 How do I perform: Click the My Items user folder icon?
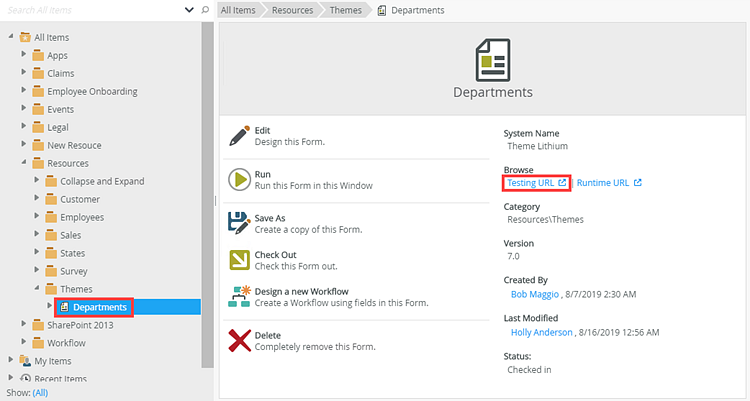(25, 361)
